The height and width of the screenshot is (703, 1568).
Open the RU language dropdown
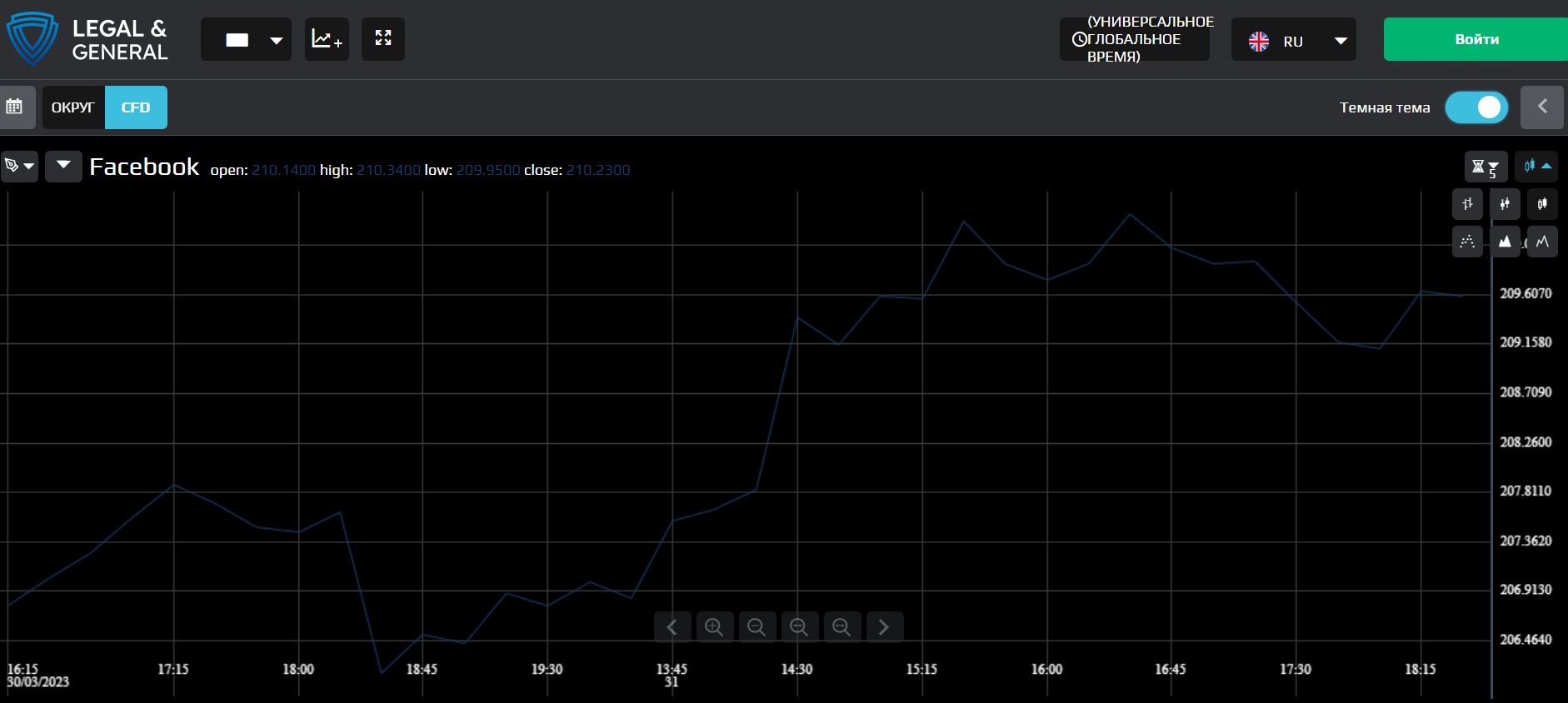pyautogui.click(x=1294, y=39)
